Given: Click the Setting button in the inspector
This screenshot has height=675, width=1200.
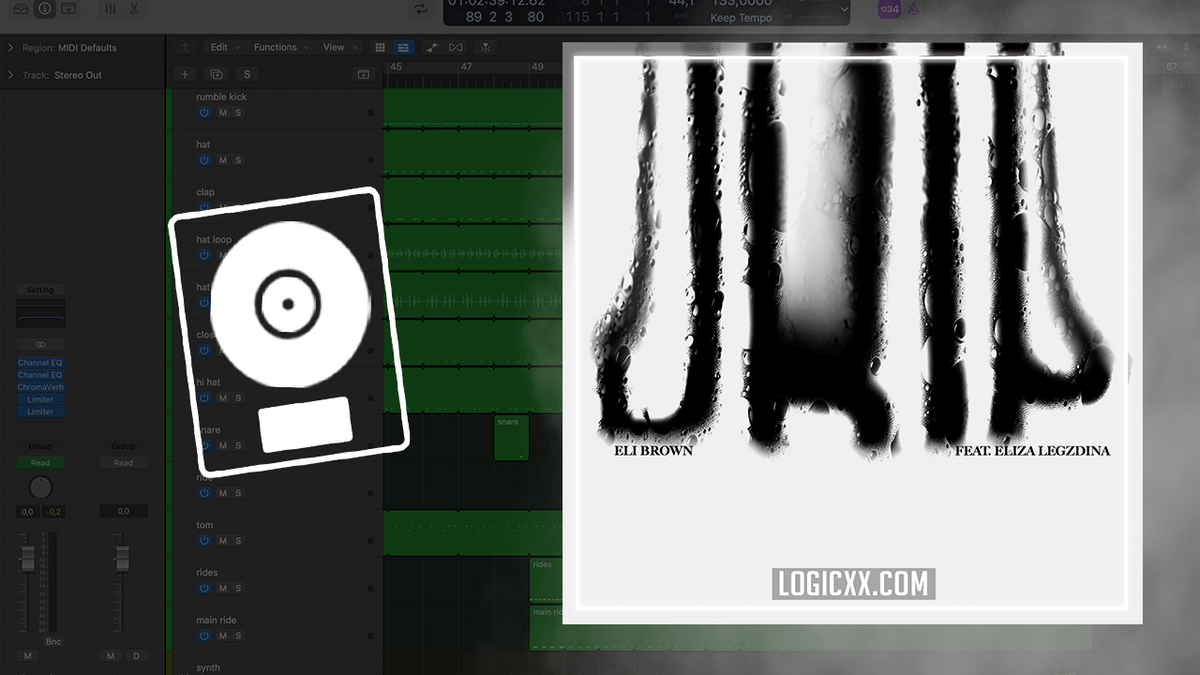Looking at the screenshot, I should click(40, 290).
